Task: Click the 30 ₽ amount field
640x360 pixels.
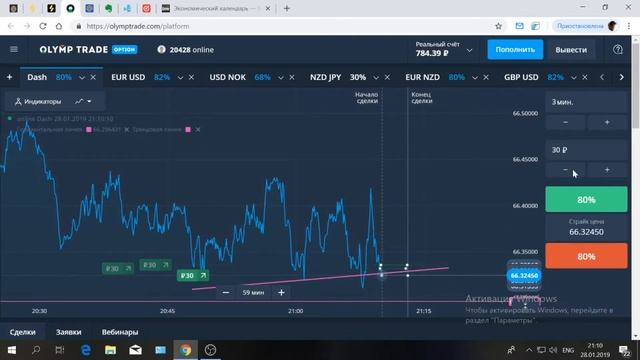Action: tap(586, 150)
